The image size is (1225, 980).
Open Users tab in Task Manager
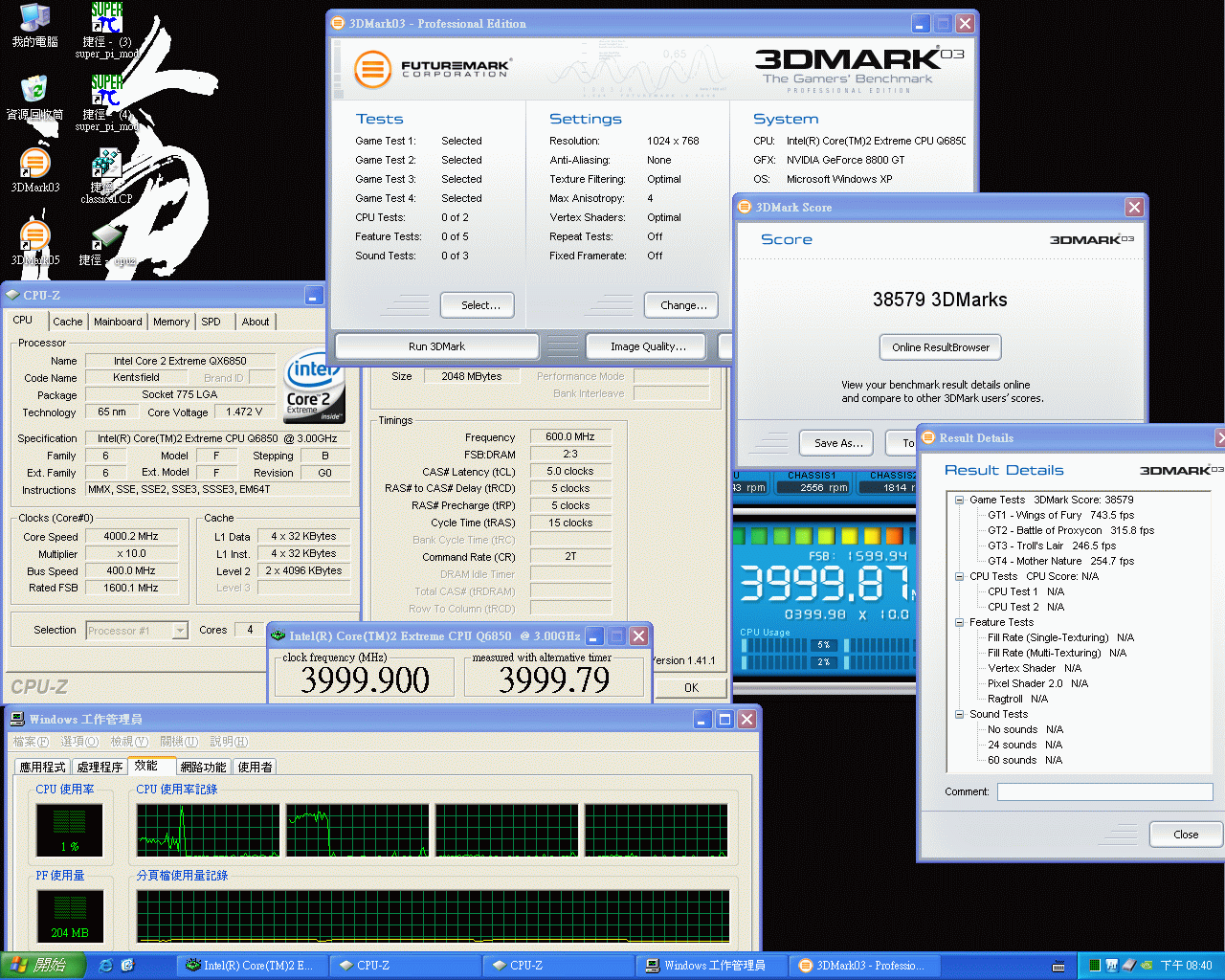pos(255,767)
